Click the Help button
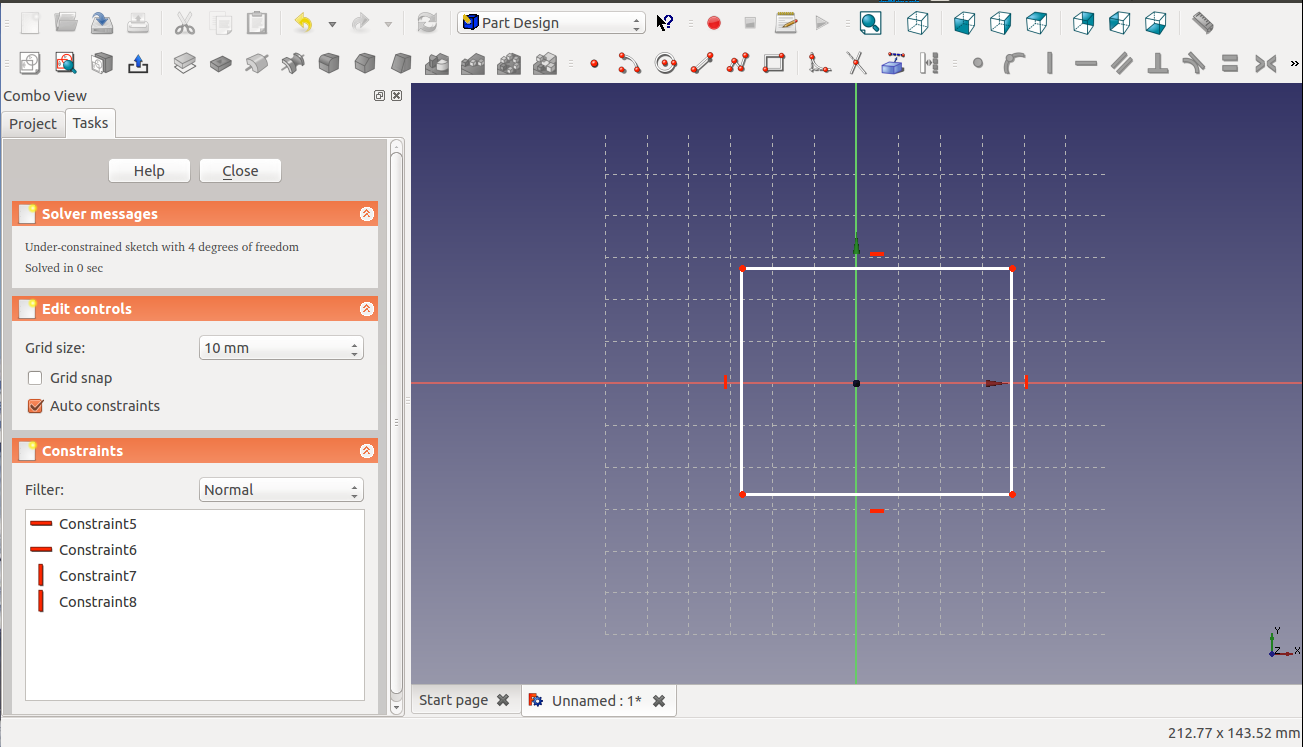Viewport: 1303px width, 747px height. [149, 171]
